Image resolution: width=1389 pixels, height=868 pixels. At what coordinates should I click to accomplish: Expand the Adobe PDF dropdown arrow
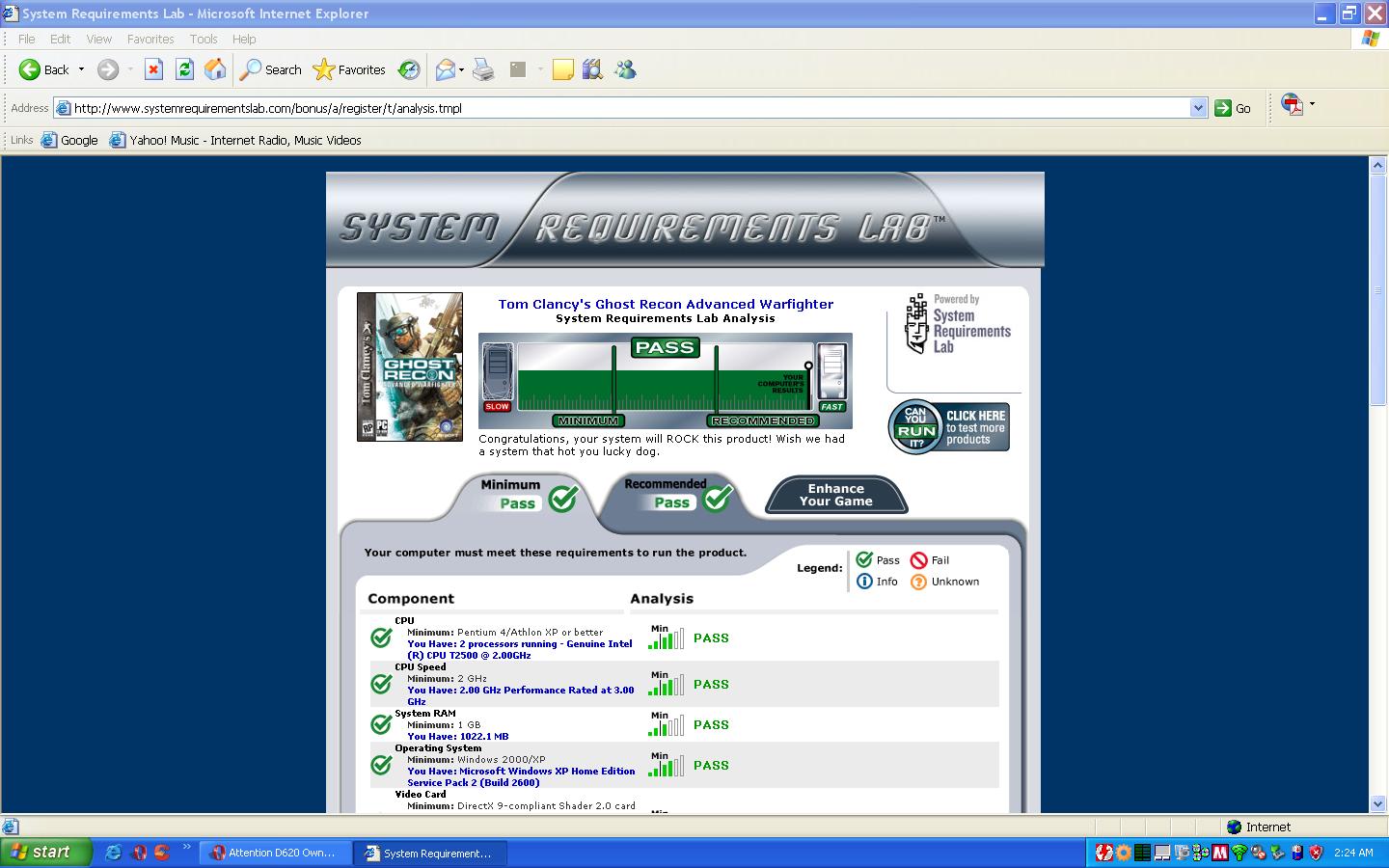1312,103
